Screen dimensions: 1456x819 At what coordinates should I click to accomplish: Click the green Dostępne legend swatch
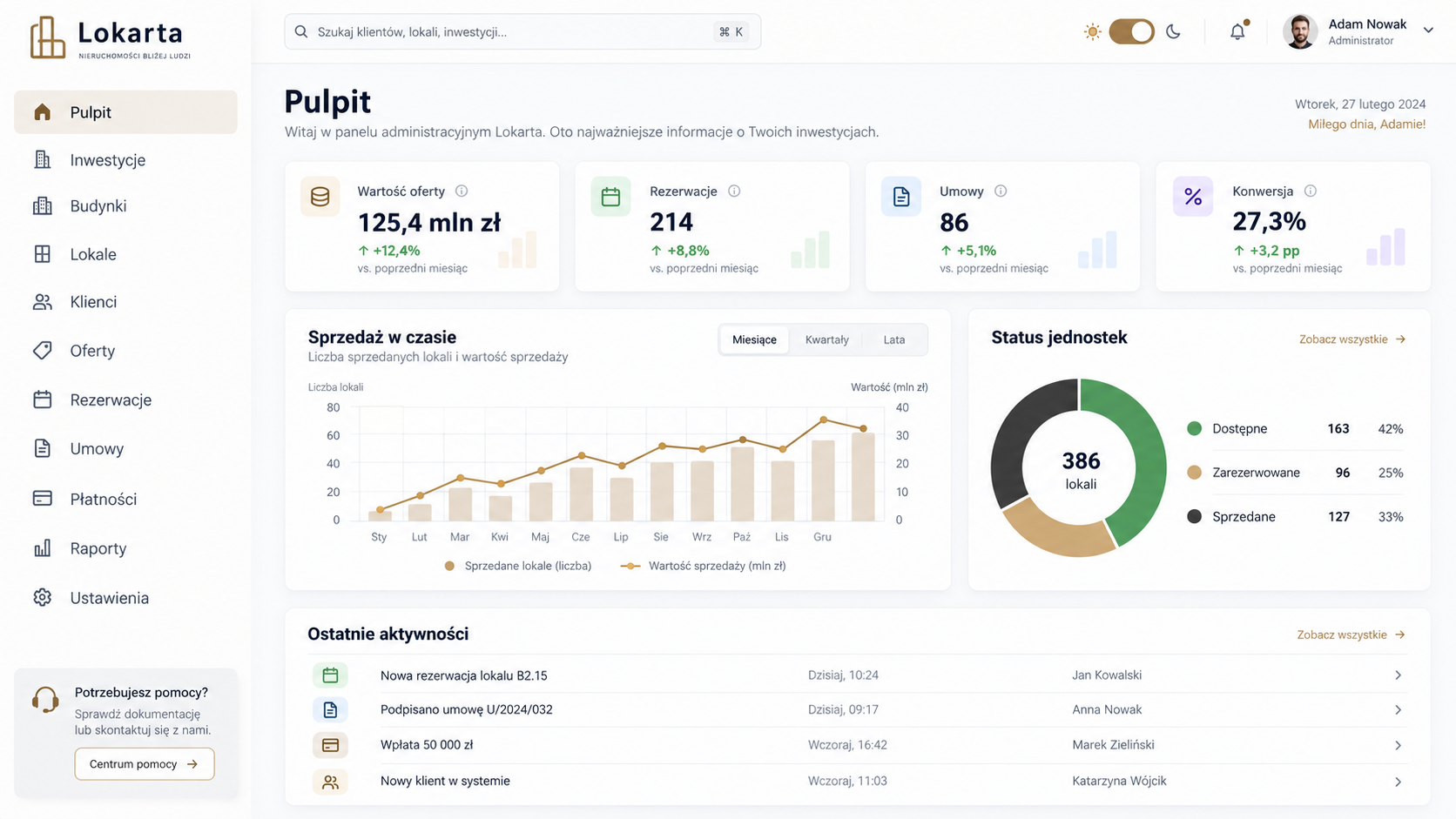tap(1195, 428)
